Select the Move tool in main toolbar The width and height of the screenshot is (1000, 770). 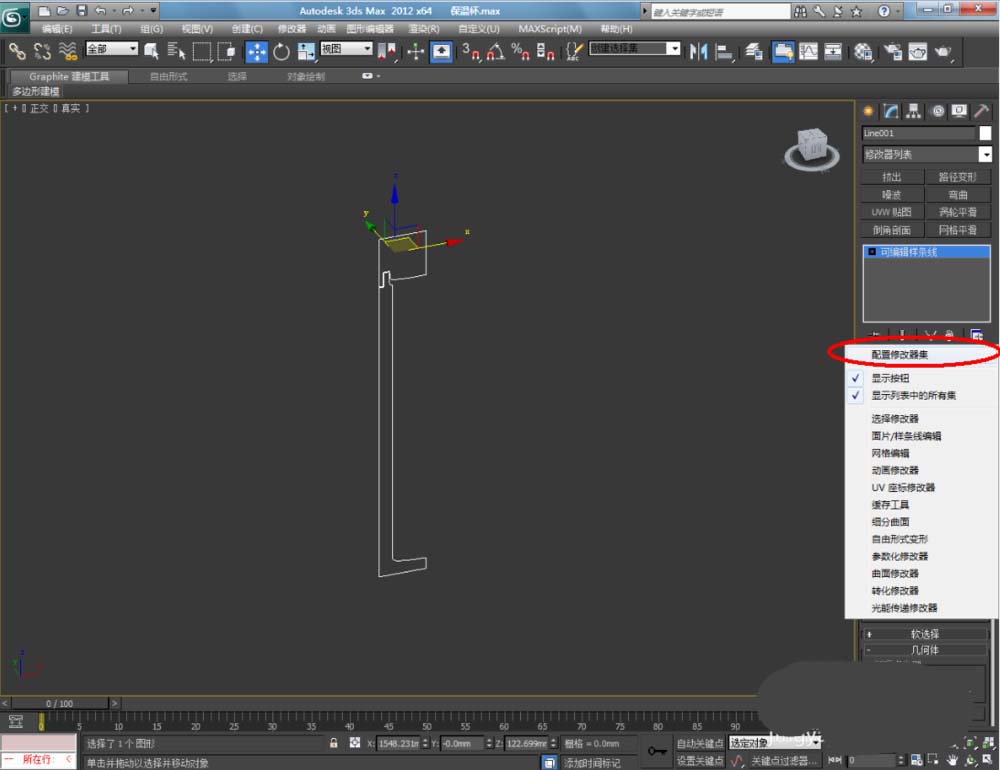(x=256, y=51)
